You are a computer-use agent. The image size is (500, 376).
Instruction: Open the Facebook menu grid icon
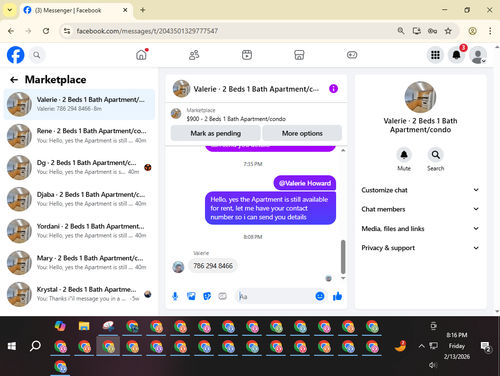tap(435, 55)
